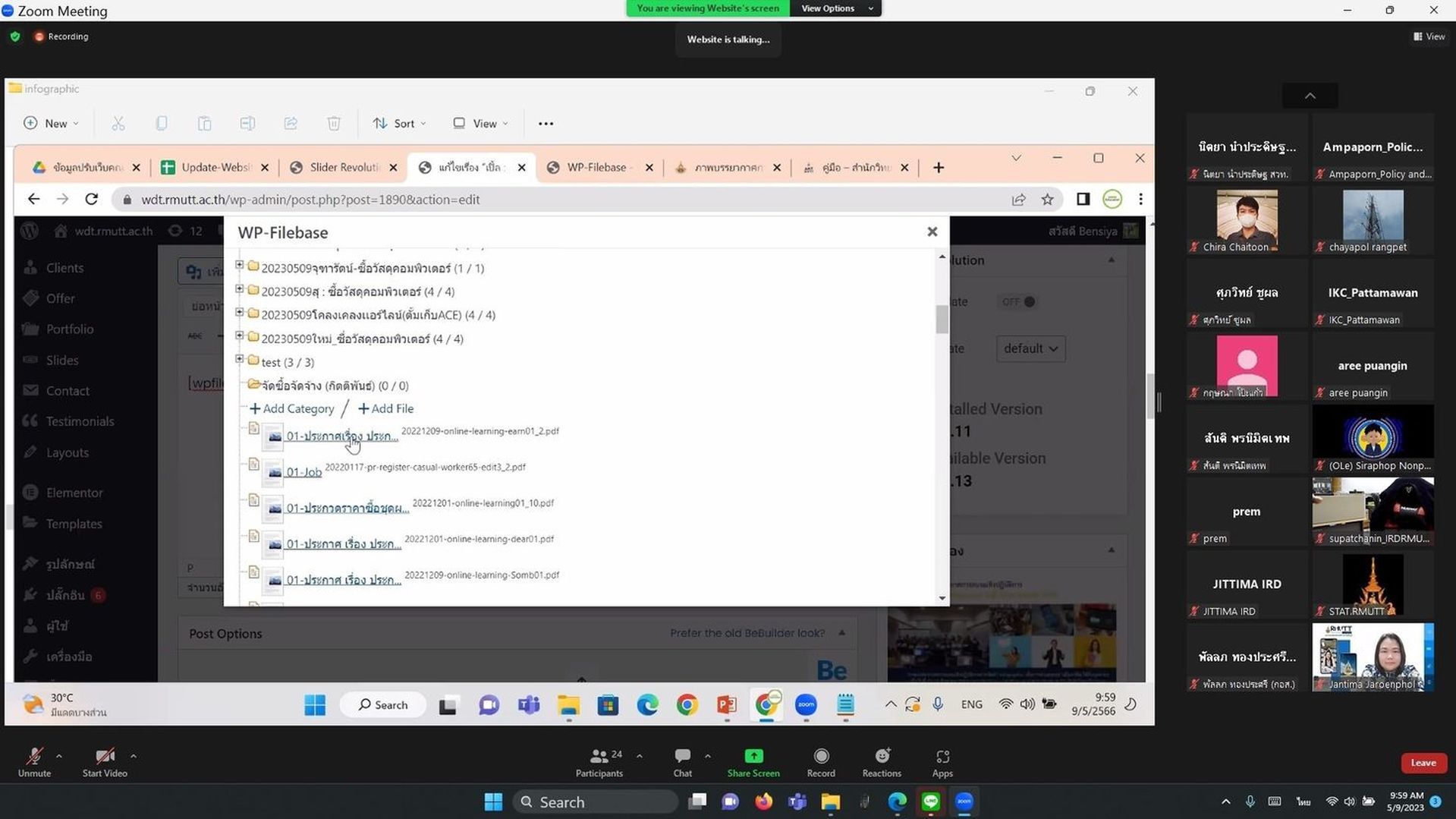
Task: Open the View Options dropdown
Action: 835,8
